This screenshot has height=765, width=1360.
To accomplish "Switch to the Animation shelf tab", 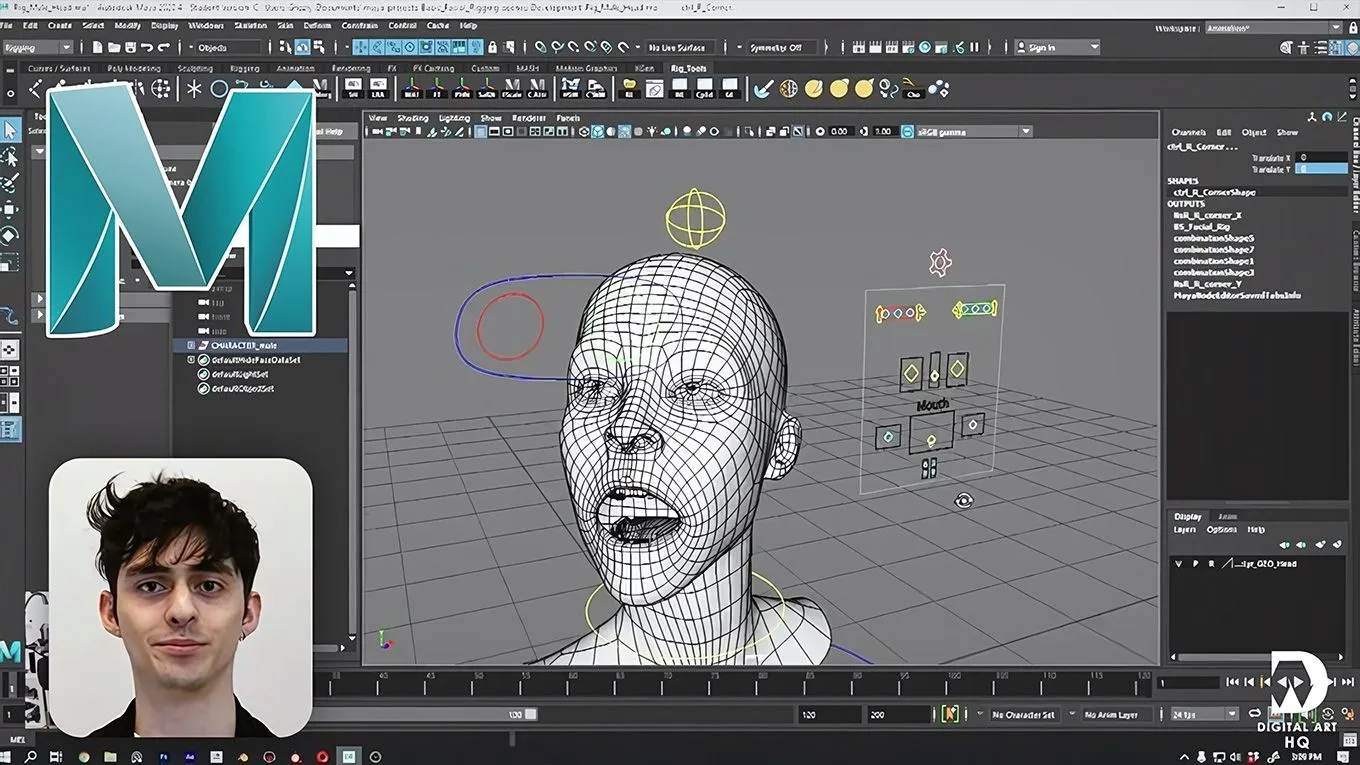I will coord(294,68).
